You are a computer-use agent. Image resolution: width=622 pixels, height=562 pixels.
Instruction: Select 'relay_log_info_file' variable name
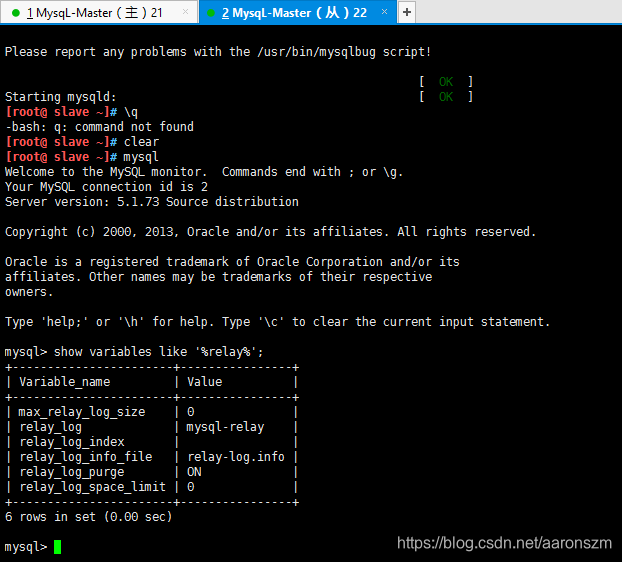click(x=86, y=457)
